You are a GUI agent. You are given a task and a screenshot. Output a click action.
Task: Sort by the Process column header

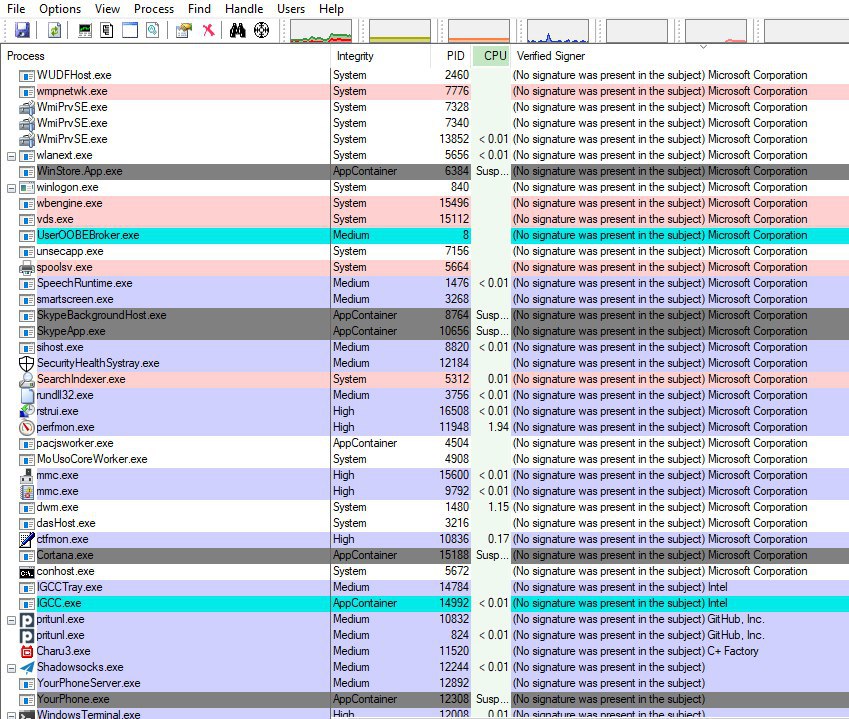click(x=165, y=56)
